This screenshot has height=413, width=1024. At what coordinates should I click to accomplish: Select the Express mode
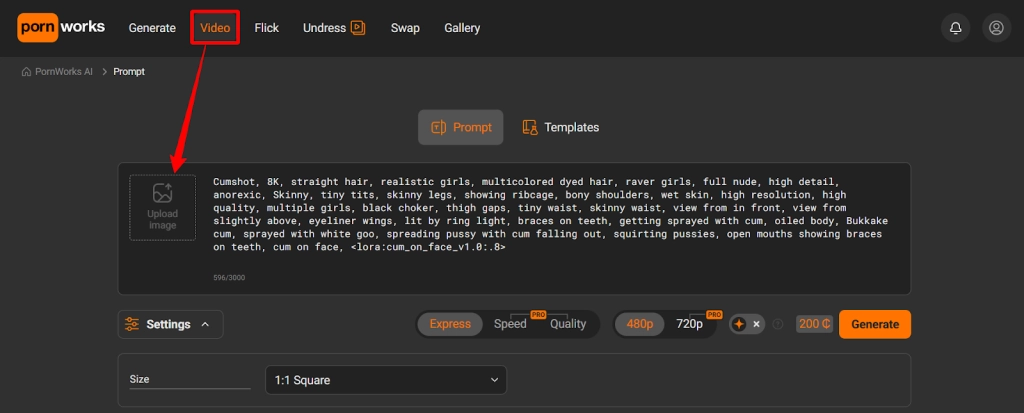click(450, 324)
